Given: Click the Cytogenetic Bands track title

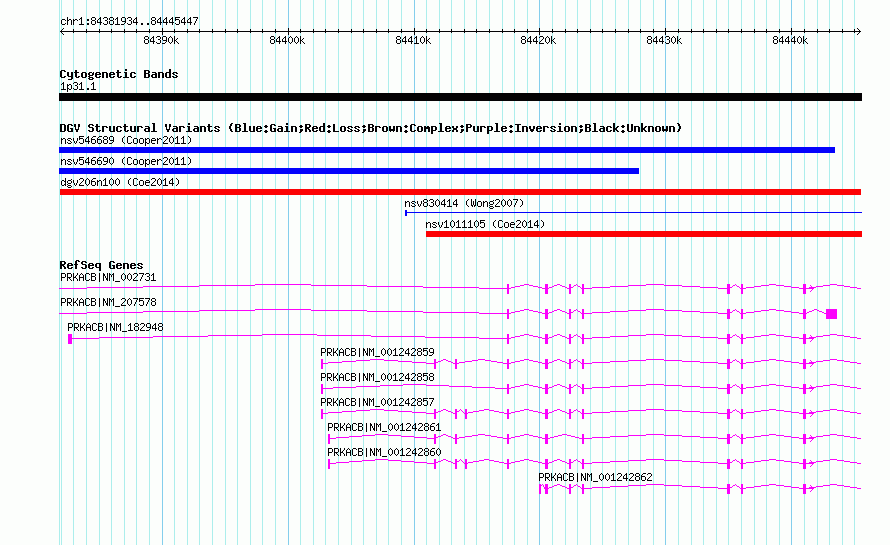Looking at the screenshot, I should click(119, 74).
